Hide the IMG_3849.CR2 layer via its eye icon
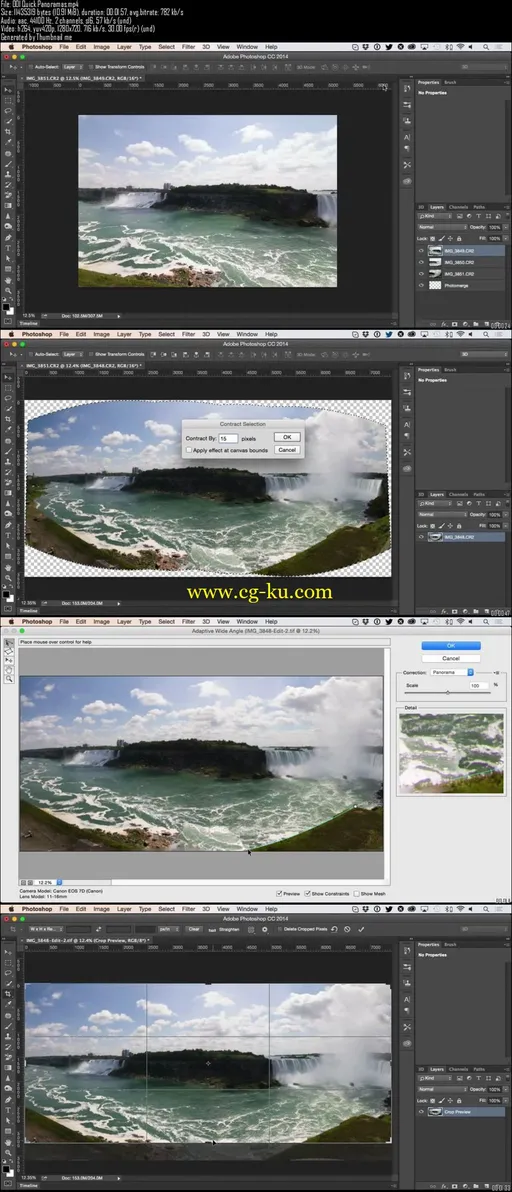512x1192 pixels. pos(421,250)
